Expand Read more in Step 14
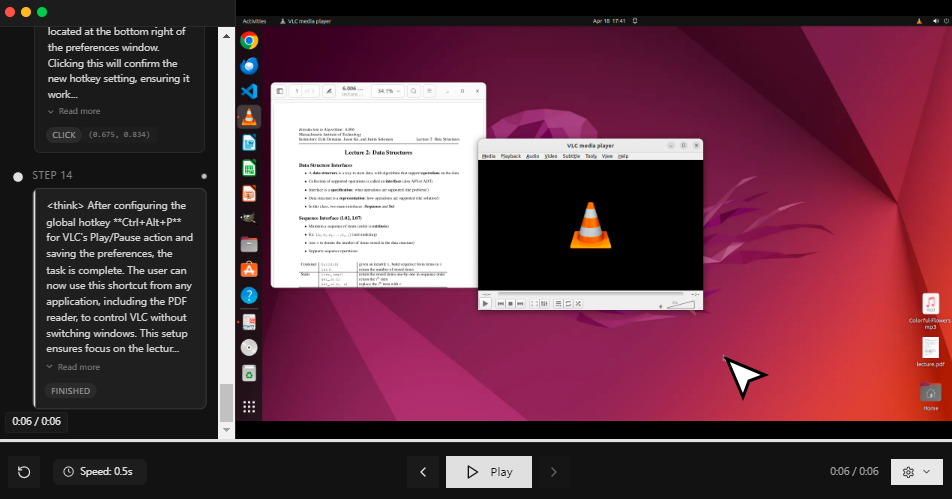 (x=73, y=367)
